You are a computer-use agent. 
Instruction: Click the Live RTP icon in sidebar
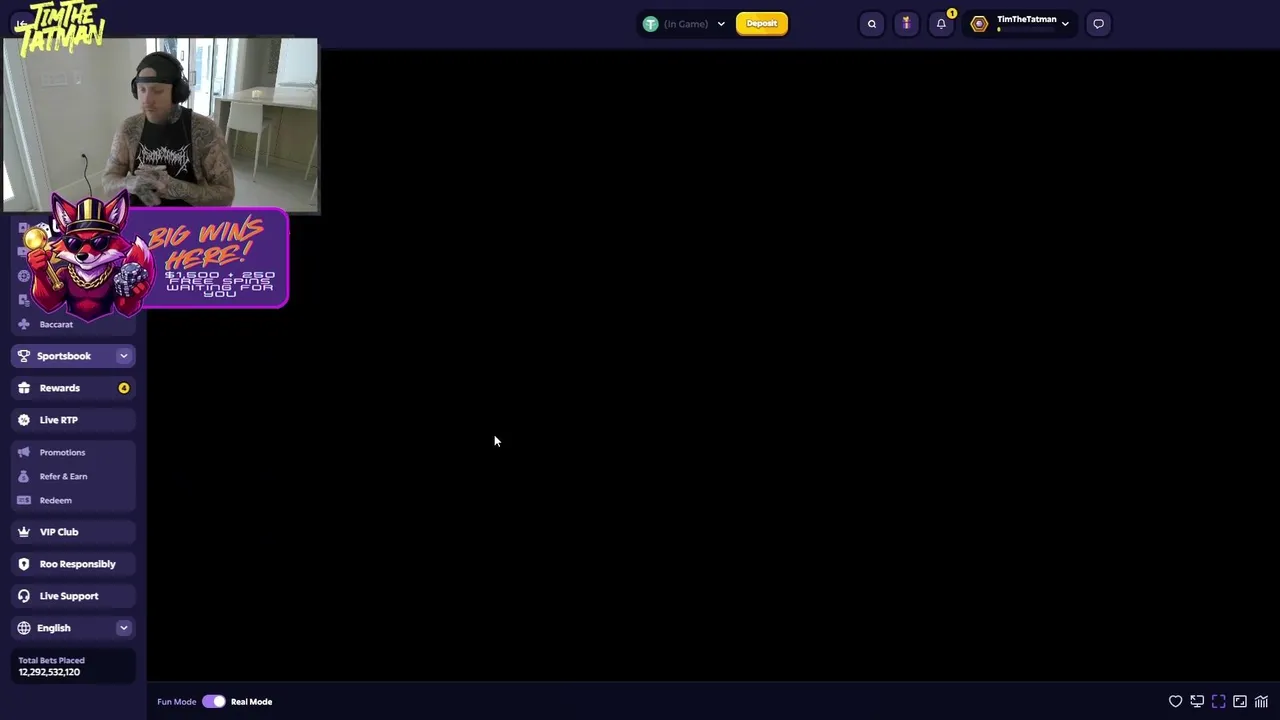tap(24, 420)
